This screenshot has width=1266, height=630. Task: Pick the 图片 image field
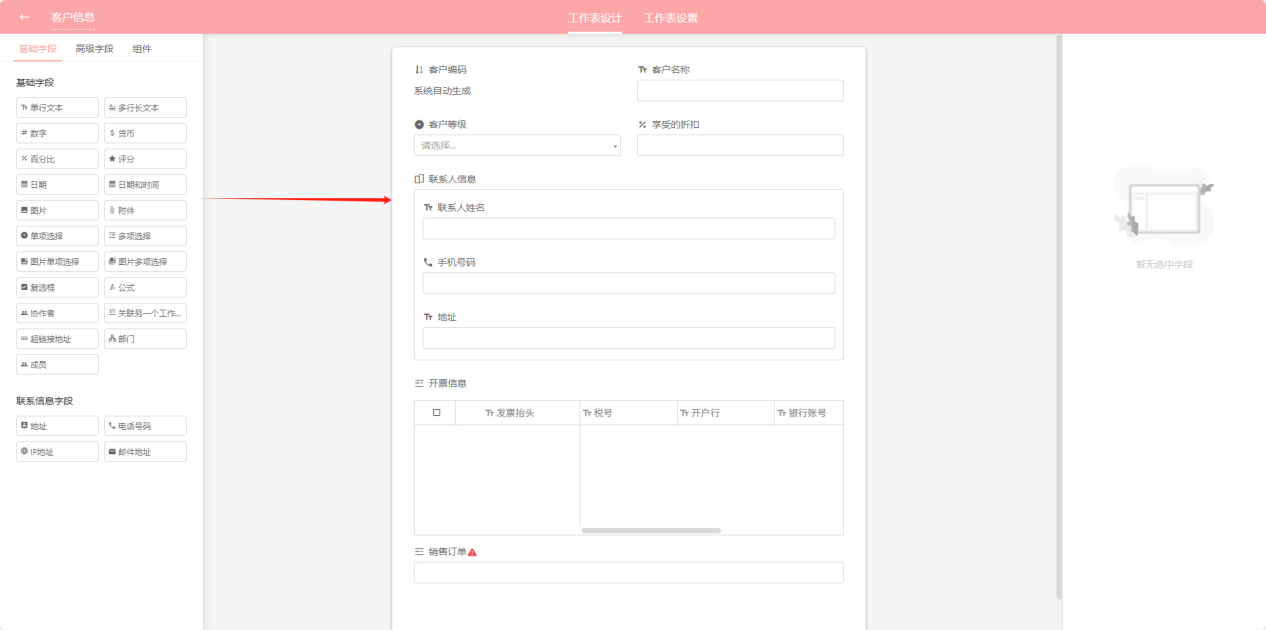[x=57, y=211]
